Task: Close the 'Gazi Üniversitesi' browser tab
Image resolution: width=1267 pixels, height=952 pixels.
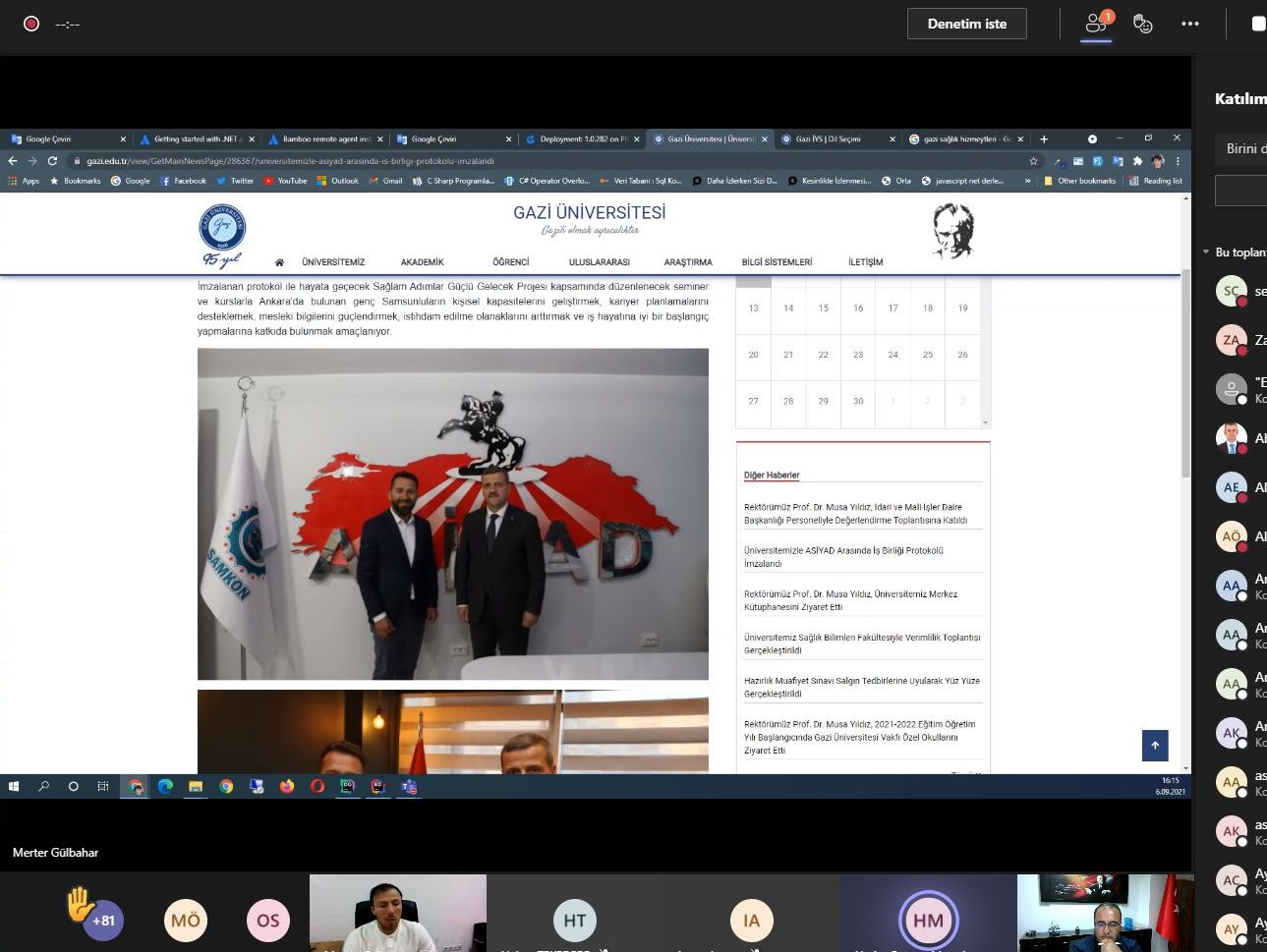Action: tap(764, 140)
